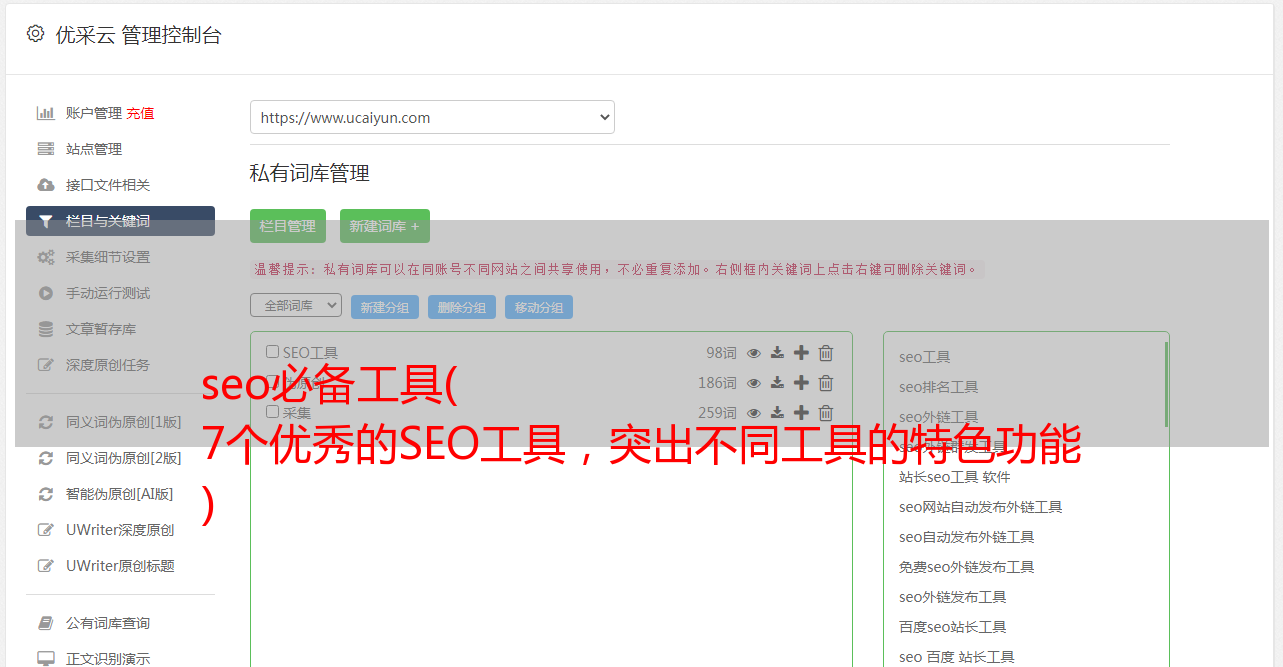Check the SEO工具 library checkbox

coord(272,352)
